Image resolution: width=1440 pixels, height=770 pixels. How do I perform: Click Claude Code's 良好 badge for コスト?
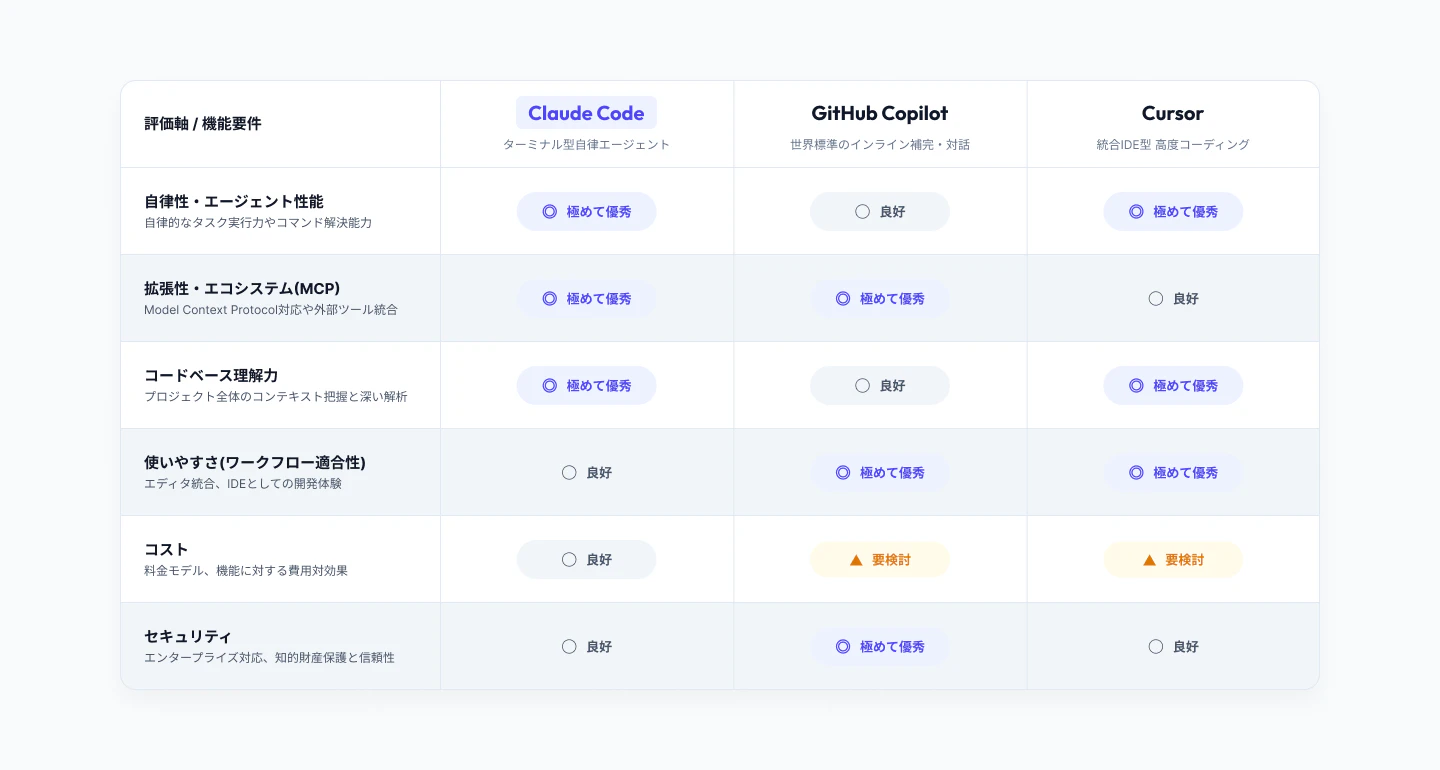(586, 560)
